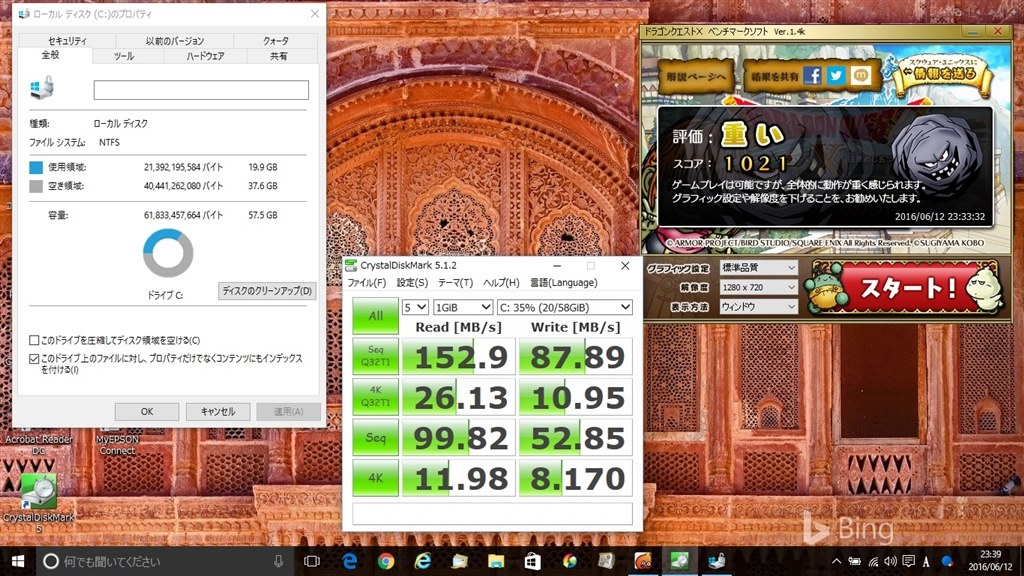The height and width of the screenshot is (576, 1024).
Task: Open MyEPSON Connect desktop shortcut
Action: pyautogui.click(x=118, y=445)
